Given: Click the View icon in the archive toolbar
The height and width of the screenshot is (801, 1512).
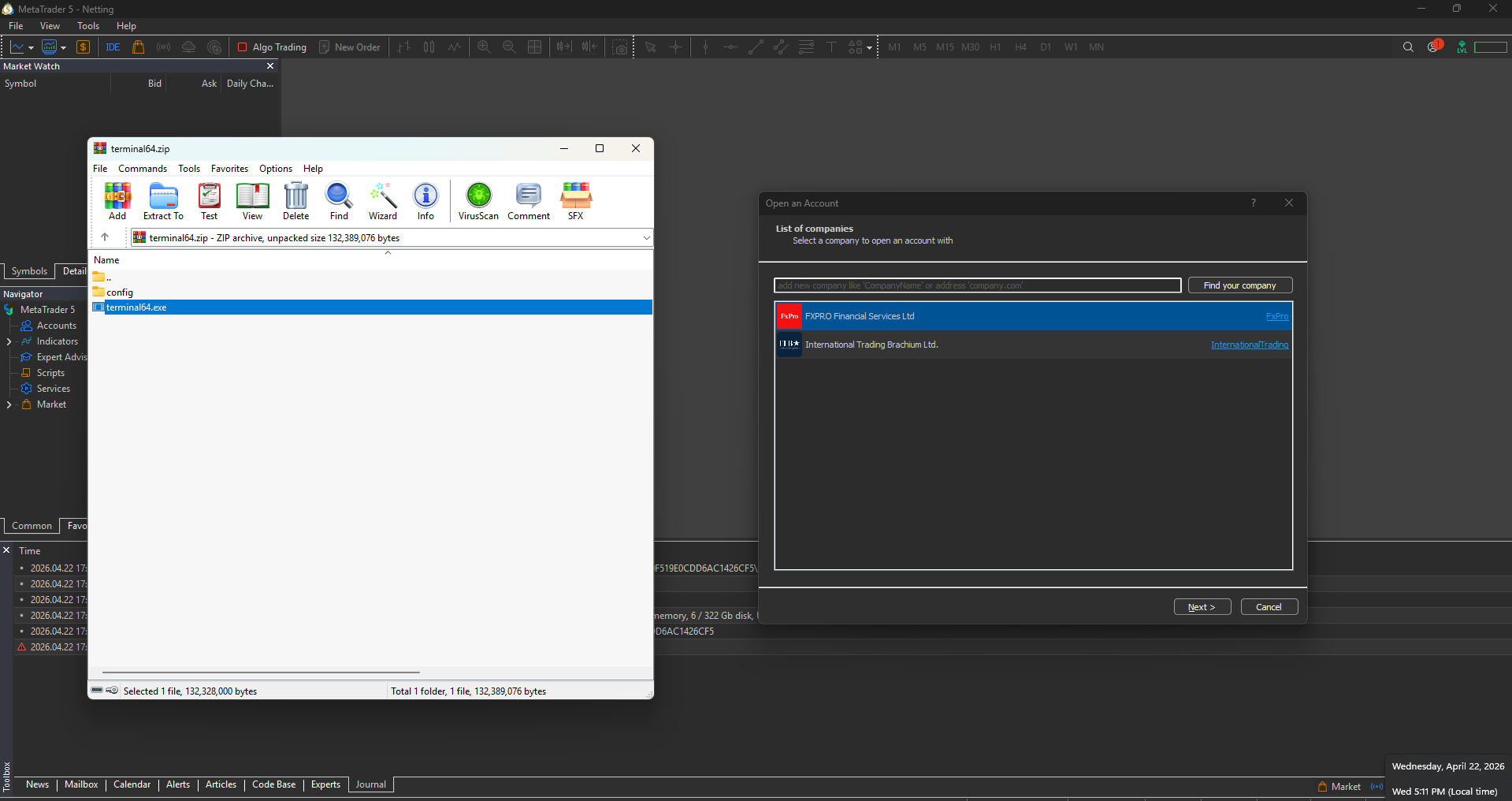Looking at the screenshot, I should (252, 201).
